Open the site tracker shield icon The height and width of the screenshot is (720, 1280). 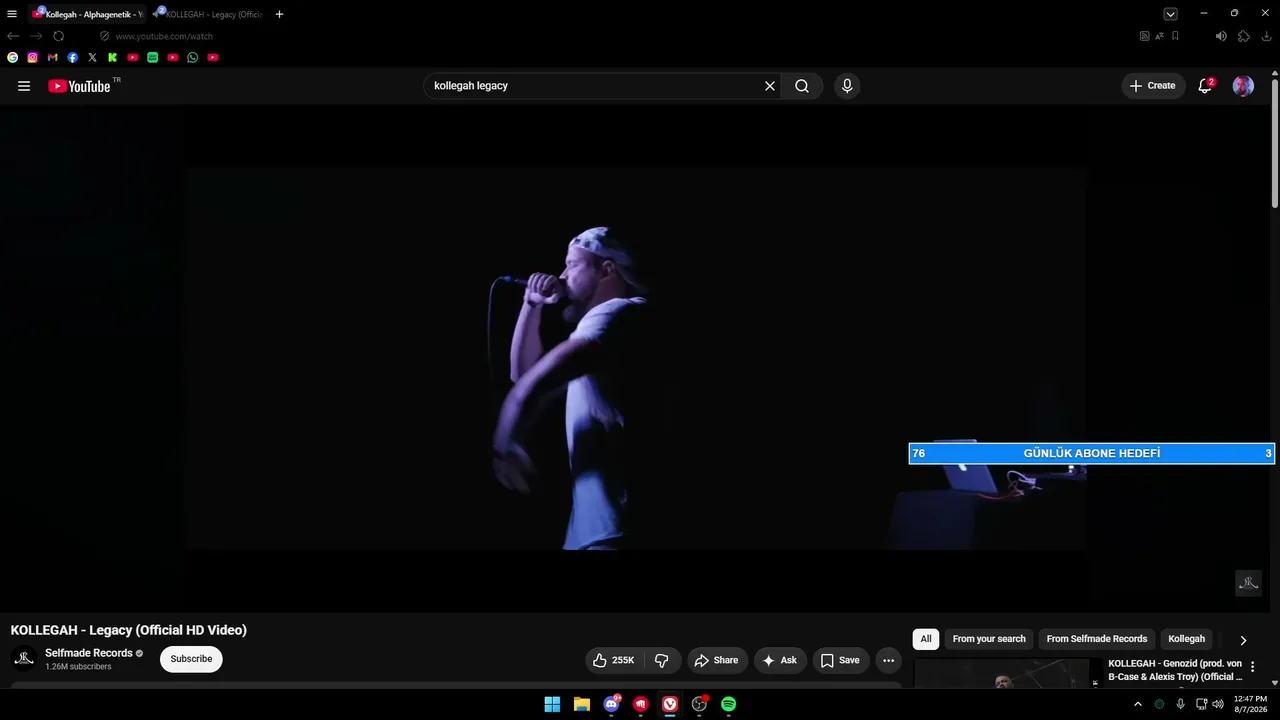(104, 36)
